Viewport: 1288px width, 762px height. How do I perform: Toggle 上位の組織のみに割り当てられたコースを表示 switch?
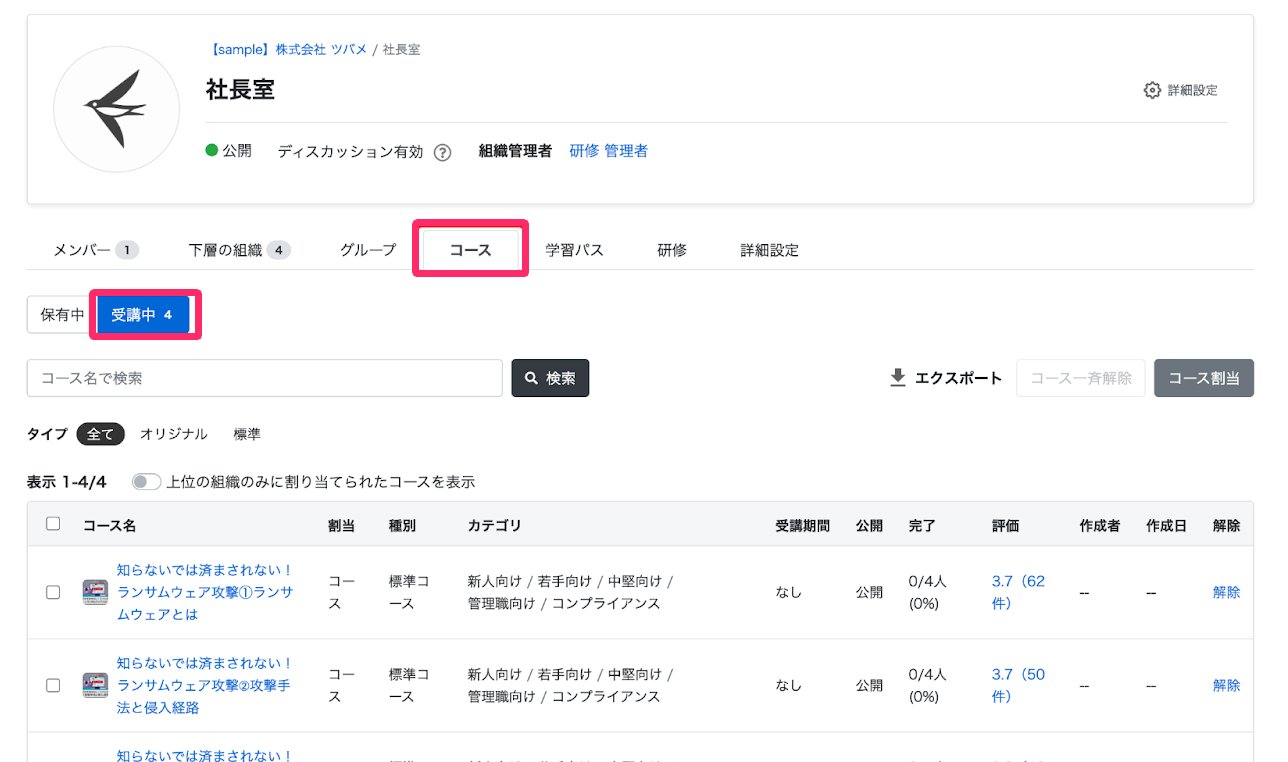click(147, 482)
